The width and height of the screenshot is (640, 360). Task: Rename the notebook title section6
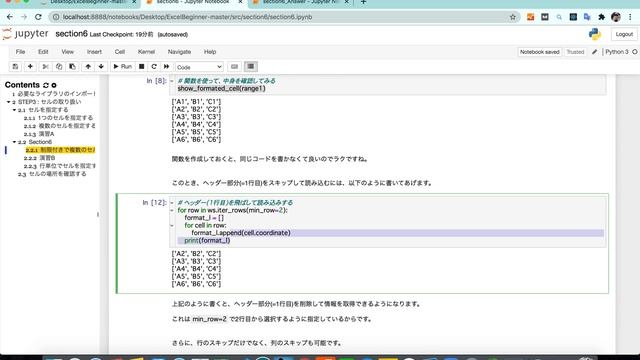pos(71,34)
